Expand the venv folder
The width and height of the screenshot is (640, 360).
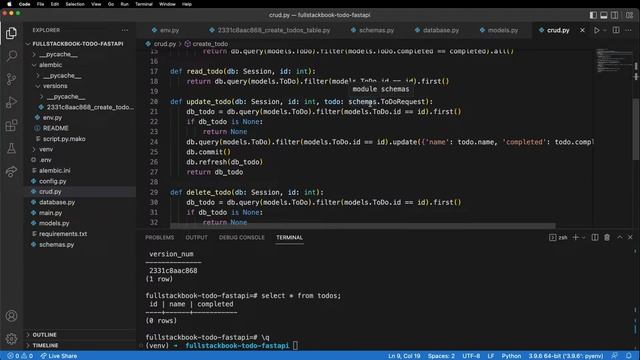tap(46, 149)
